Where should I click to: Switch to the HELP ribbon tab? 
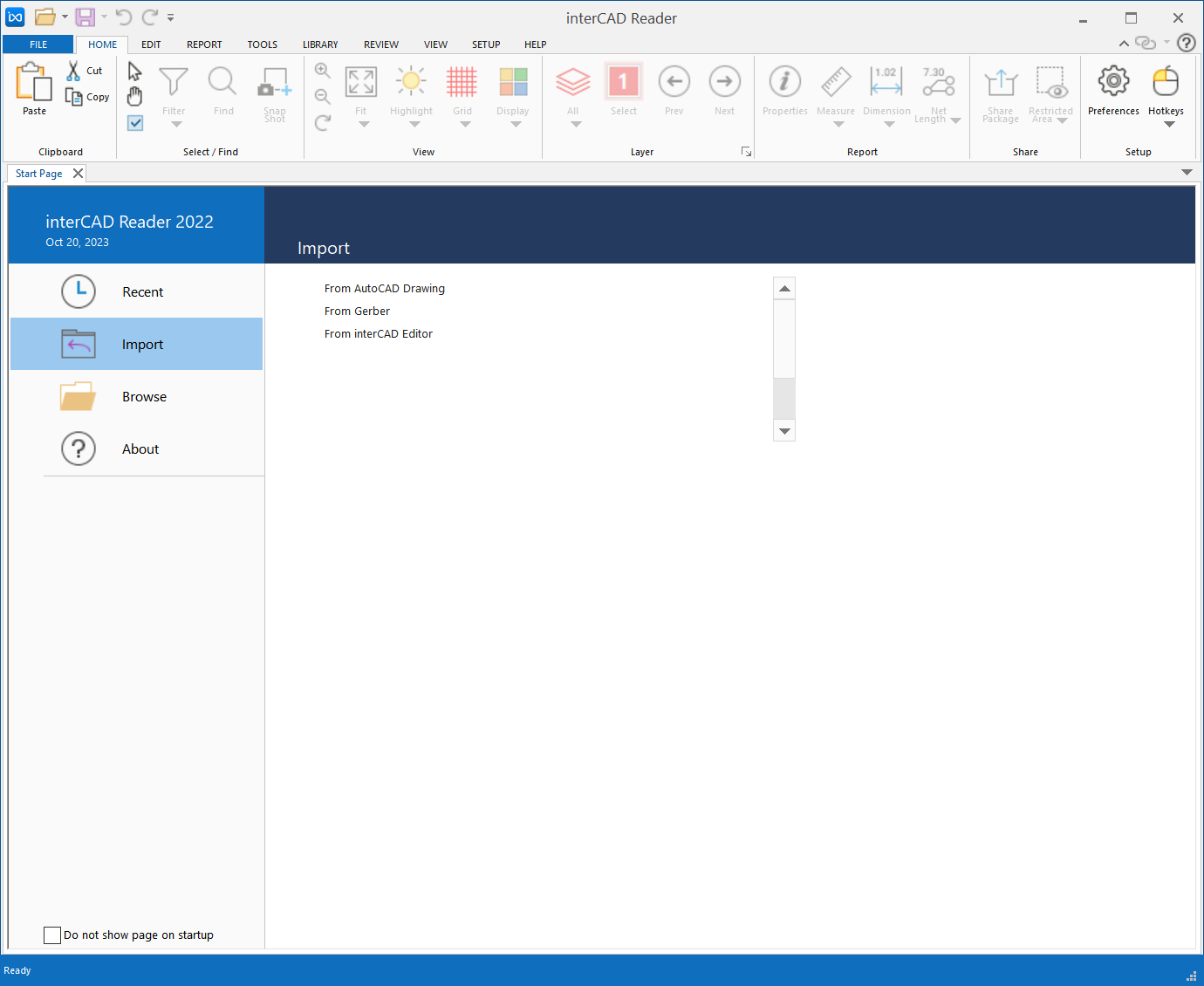[x=536, y=45]
